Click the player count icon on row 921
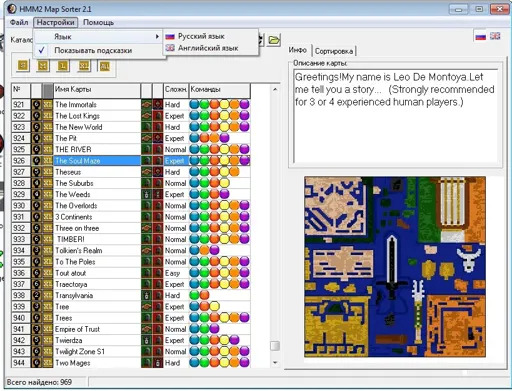Screen dimensions: 512x391 tap(36, 105)
